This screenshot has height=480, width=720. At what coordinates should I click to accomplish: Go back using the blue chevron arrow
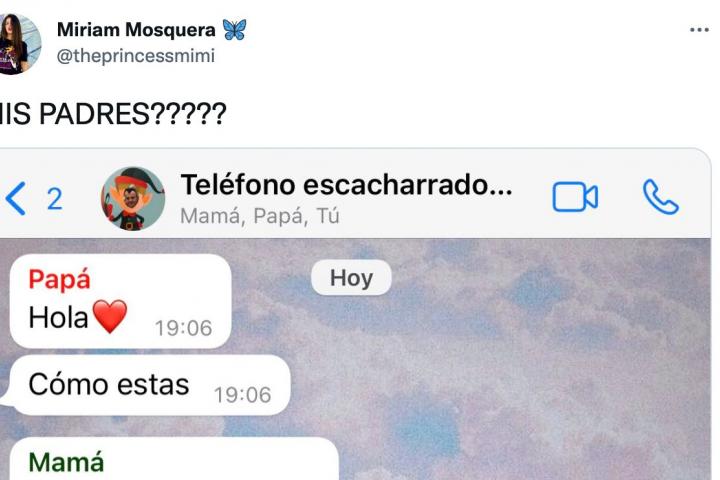tap(16, 198)
